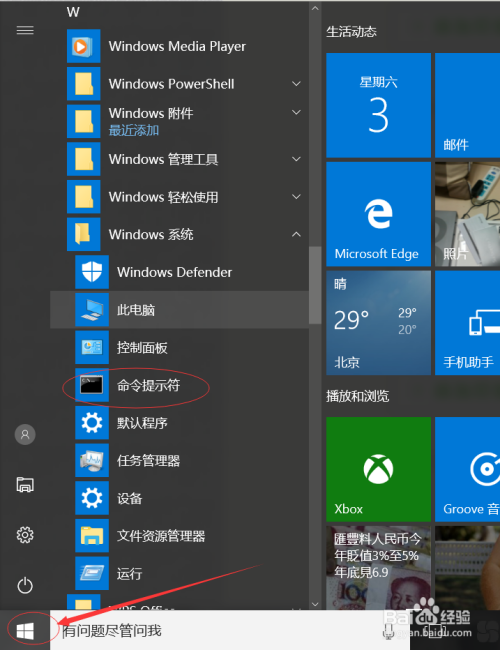The width and height of the screenshot is (500, 650).
Task: Select the 控制面板 label
Action: pos(142,348)
